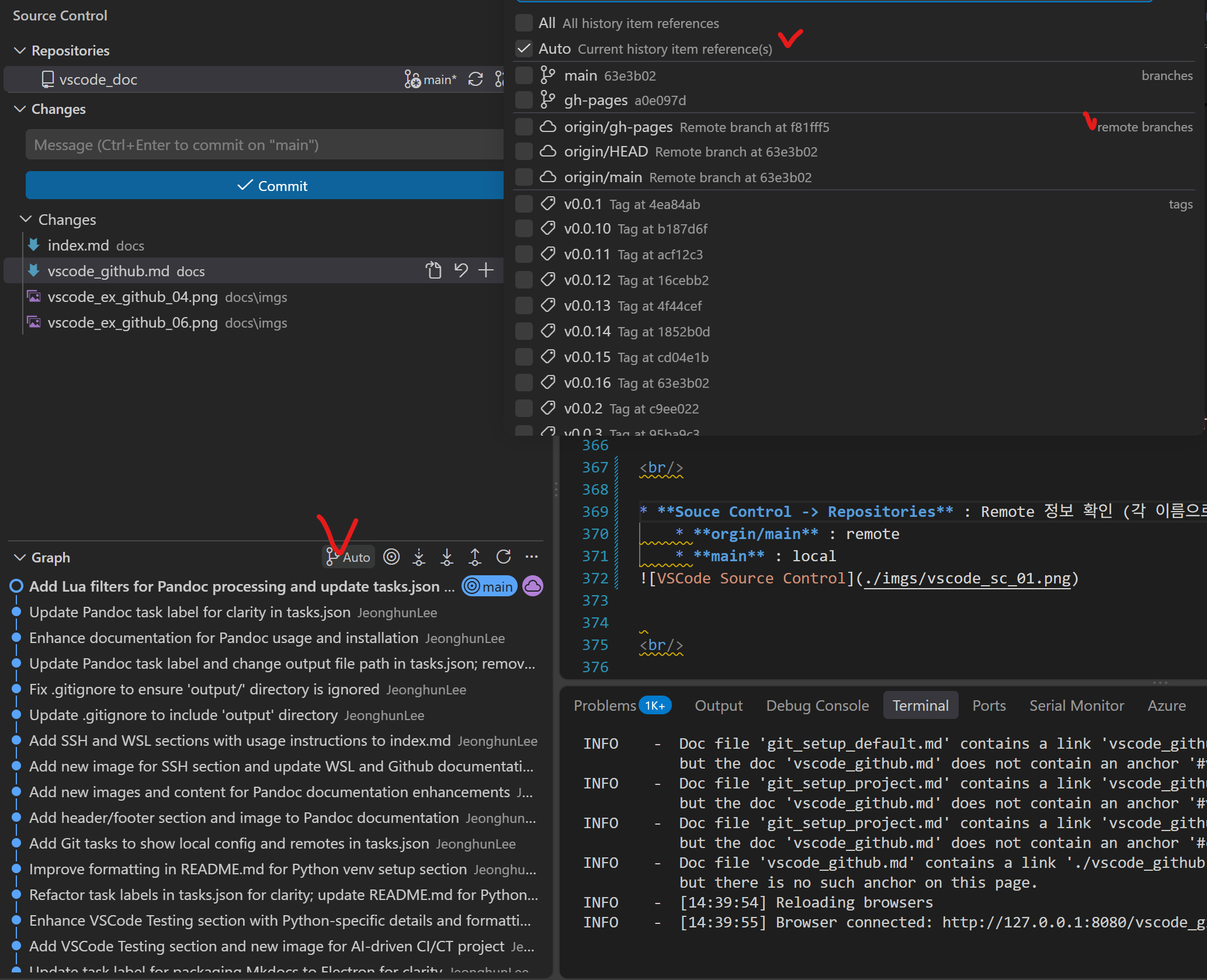Image resolution: width=1207 pixels, height=980 pixels.
Task: Check the All history item references box
Action: [x=524, y=23]
